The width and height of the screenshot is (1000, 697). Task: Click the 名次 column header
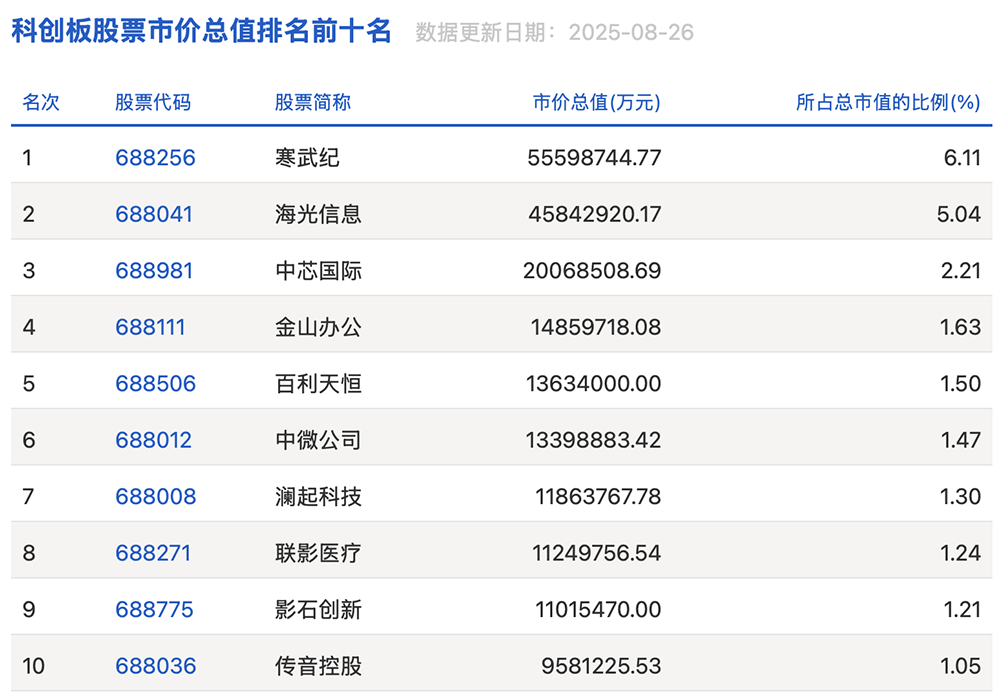click(41, 102)
